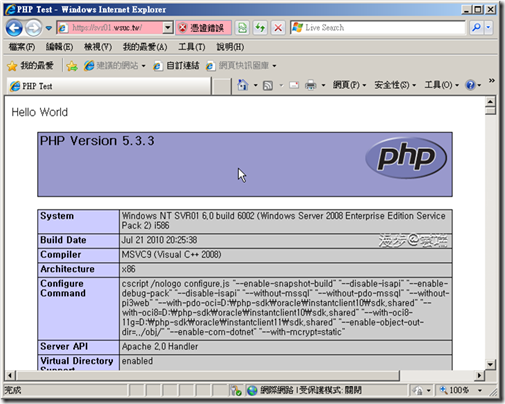Image resolution: width=505 pixels, height=404 pixels.
Task: Click the PHP Version 5.3.3 heading
Action: coord(97,141)
